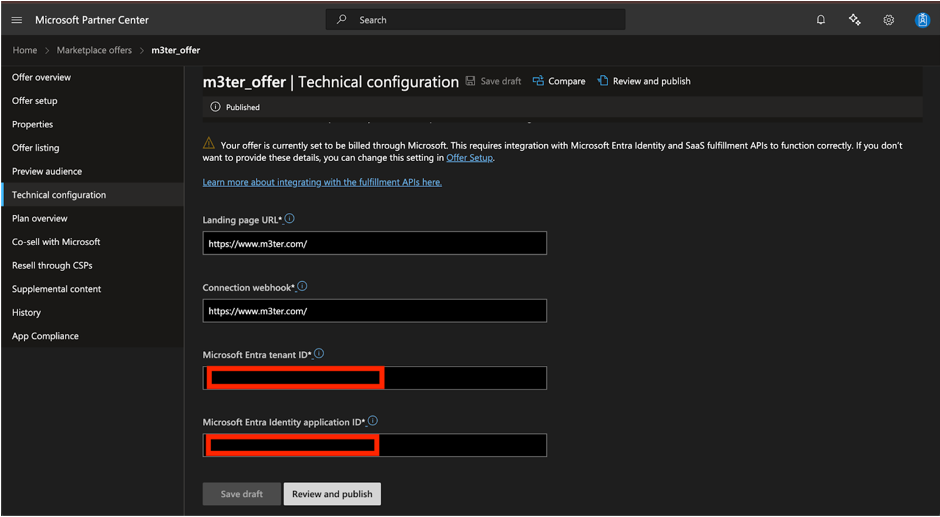Image resolution: width=940 pixels, height=517 pixels.
Task: Click the Connection webhook field
Action: [375, 311]
